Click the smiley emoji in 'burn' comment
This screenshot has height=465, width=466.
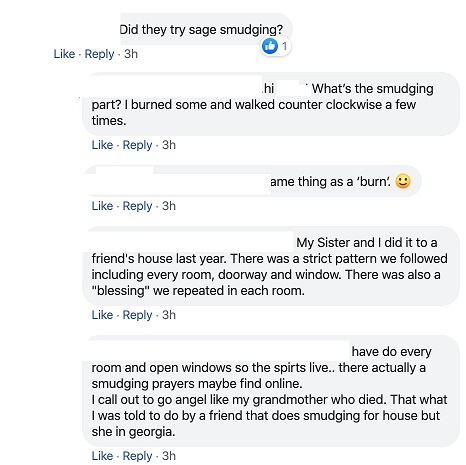coord(403,181)
